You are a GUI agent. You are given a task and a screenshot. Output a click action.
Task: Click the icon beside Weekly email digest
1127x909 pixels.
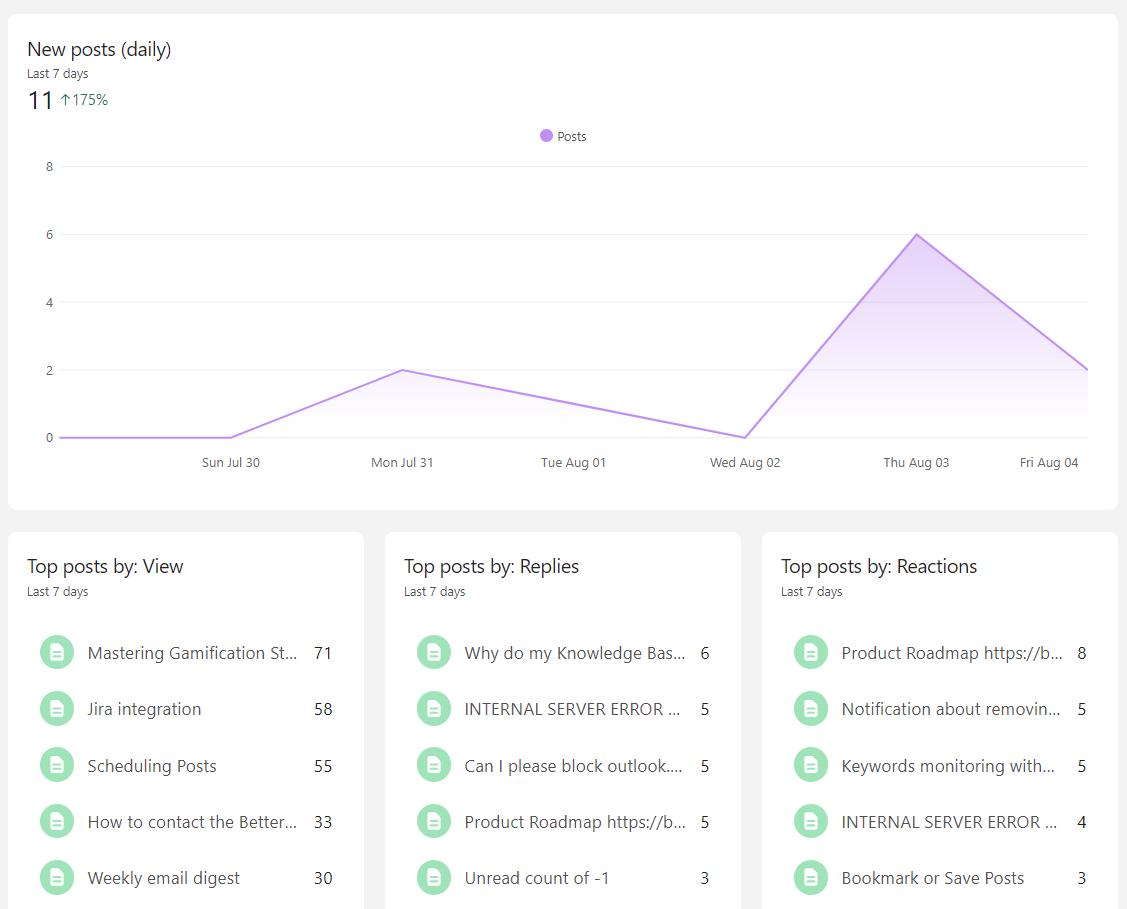coord(57,878)
